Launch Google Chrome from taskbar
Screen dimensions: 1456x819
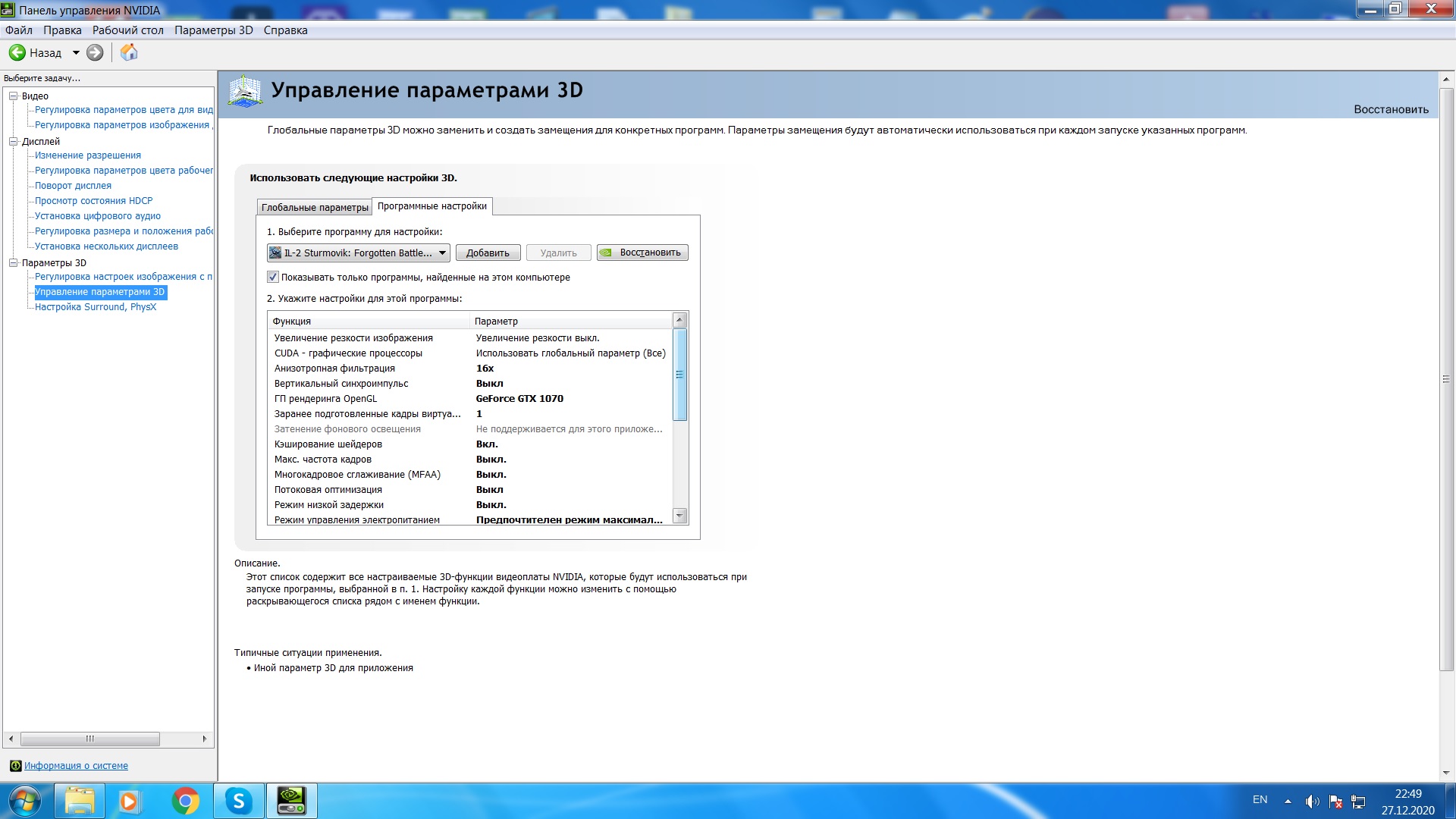(185, 801)
